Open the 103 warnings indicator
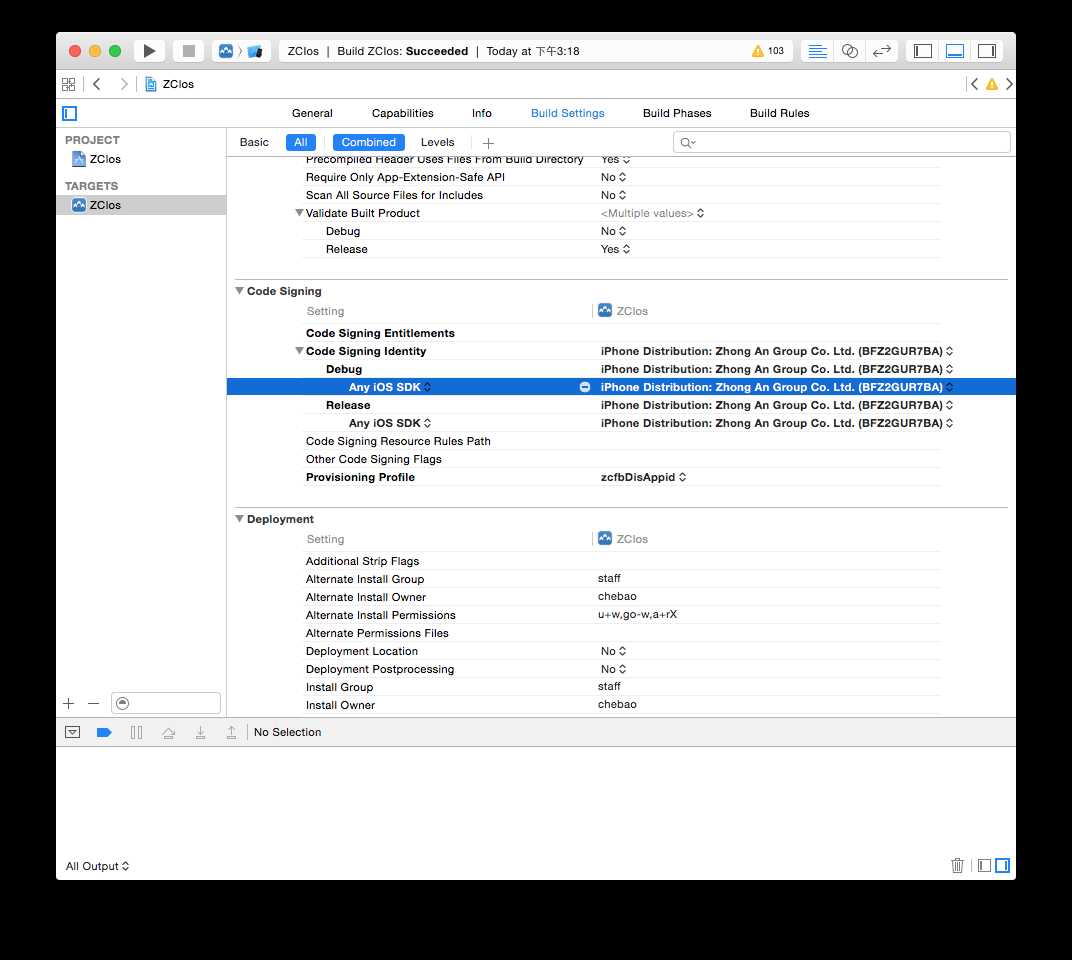Viewport: 1072px width, 960px height. click(x=768, y=51)
